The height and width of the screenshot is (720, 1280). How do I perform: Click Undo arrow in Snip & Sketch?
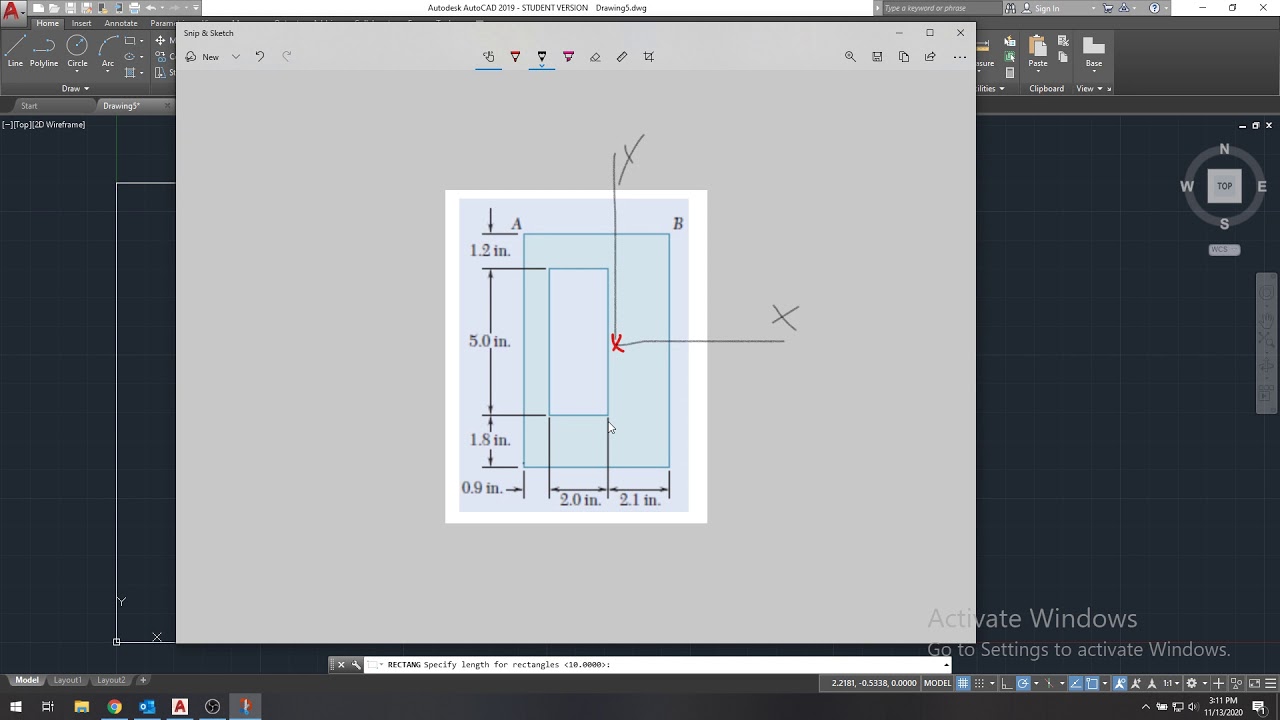pos(260,57)
